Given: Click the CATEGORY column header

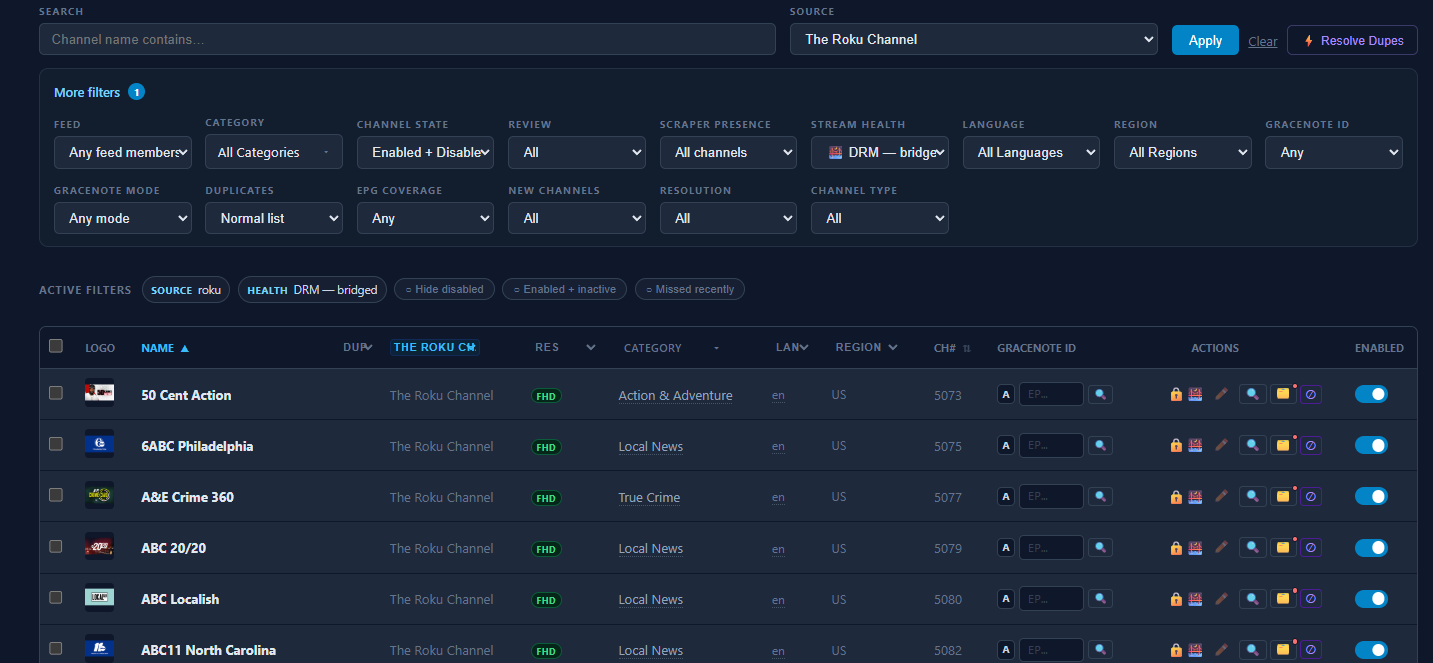Looking at the screenshot, I should tap(672, 348).
